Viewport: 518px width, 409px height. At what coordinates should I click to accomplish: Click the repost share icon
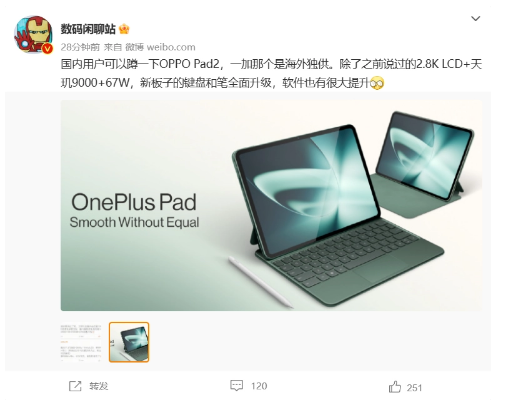pos(75,386)
